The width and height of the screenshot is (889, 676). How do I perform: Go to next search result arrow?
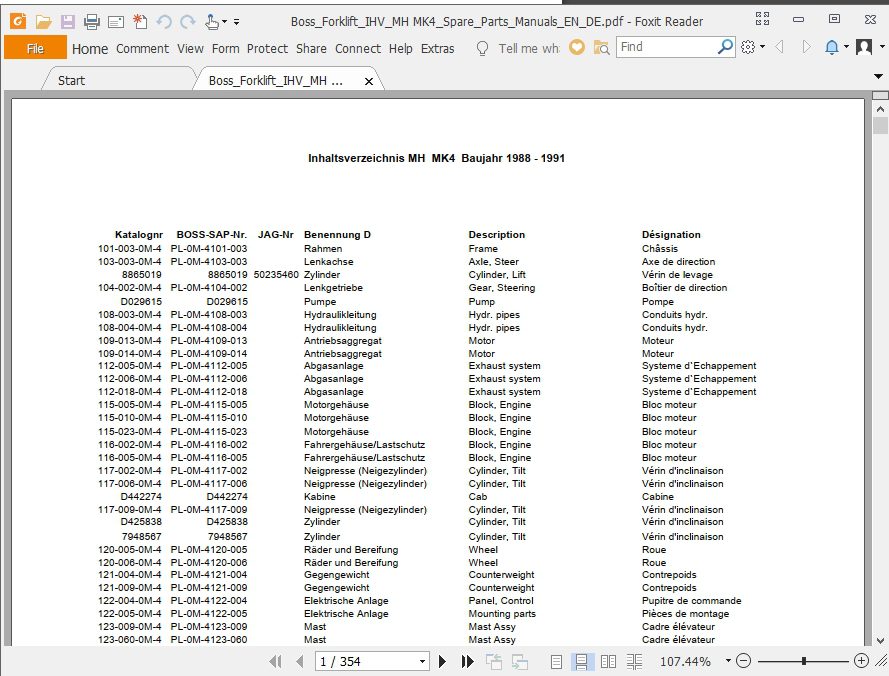(806, 47)
